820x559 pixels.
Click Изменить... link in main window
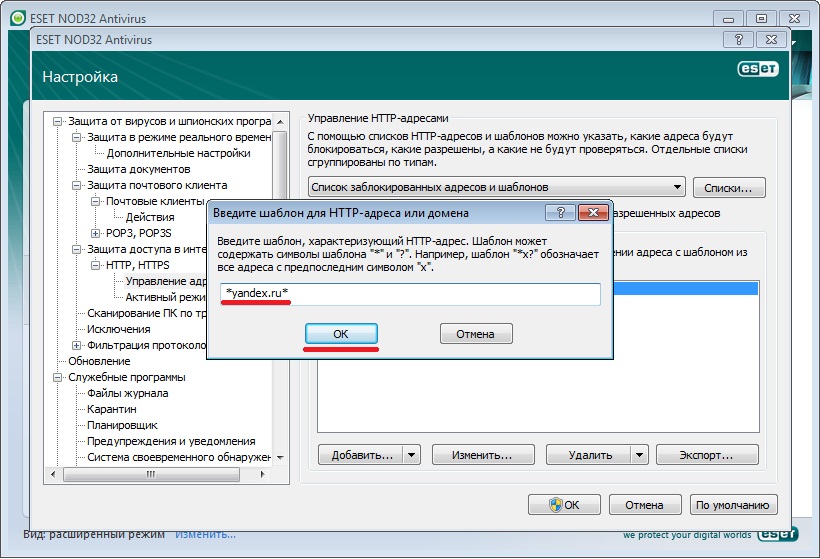click(206, 534)
